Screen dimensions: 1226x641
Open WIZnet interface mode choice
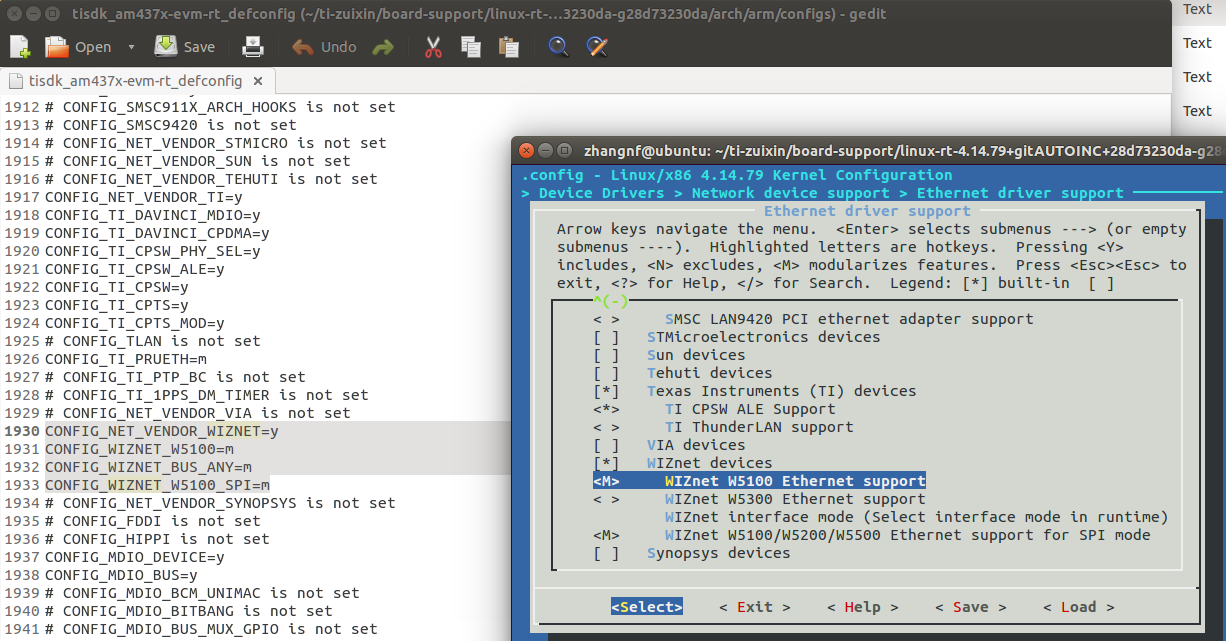pyautogui.click(x=917, y=517)
